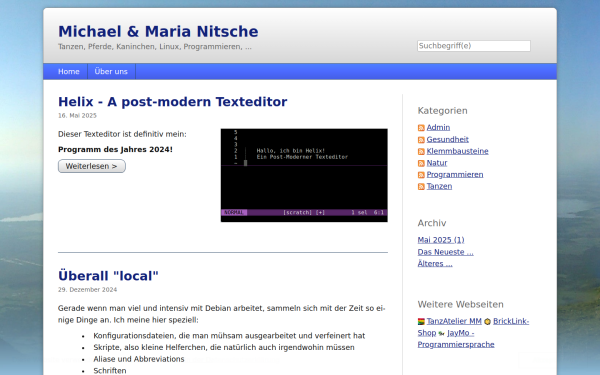The height and width of the screenshot is (375, 600).
Task: Open the Tanzen category link
Action: click(x=439, y=186)
